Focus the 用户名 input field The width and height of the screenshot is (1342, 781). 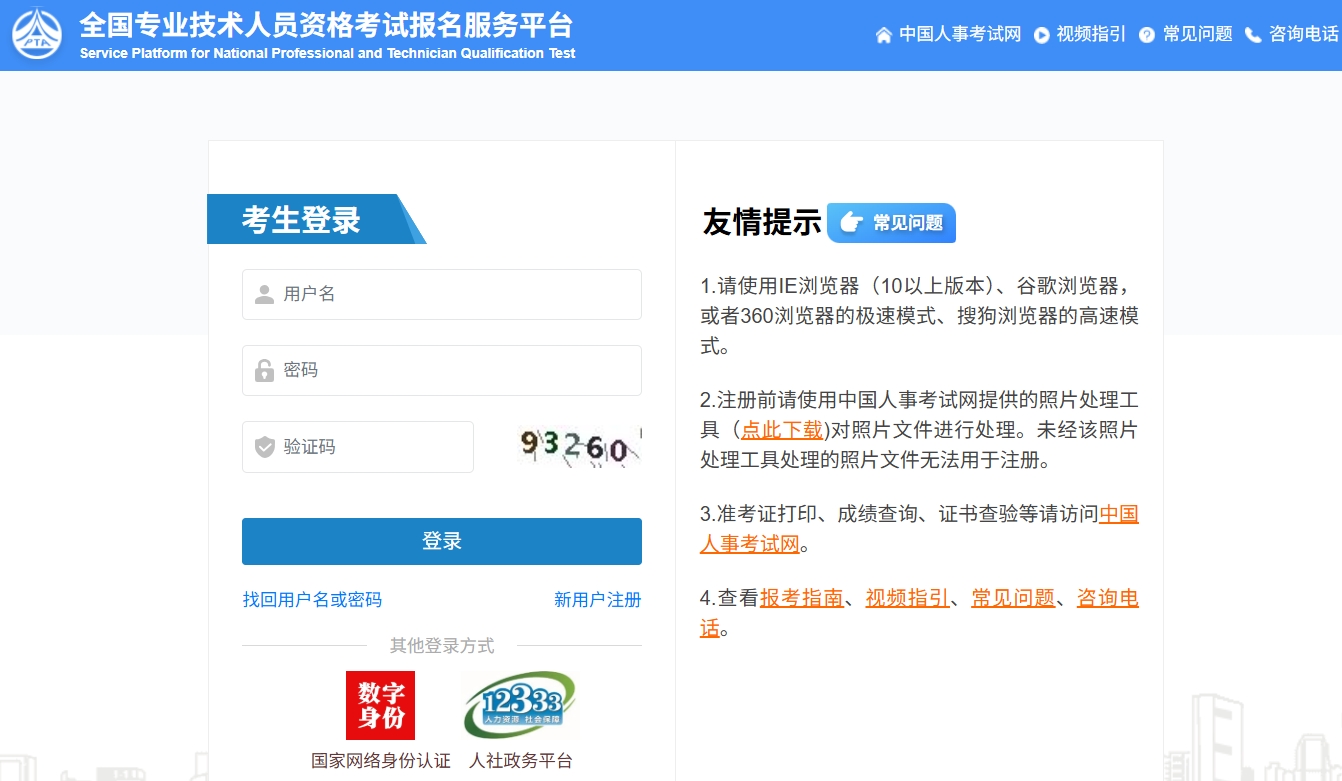[x=442, y=294]
